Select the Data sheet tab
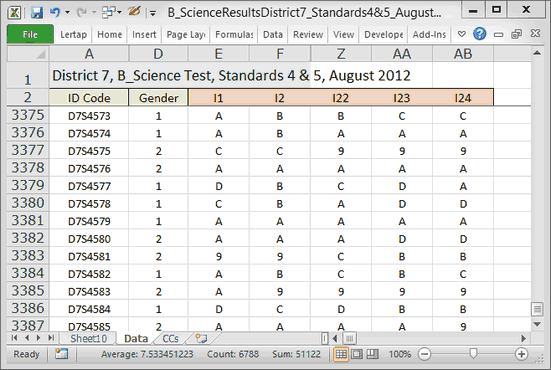The height and width of the screenshot is (370, 551). [136, 338]
